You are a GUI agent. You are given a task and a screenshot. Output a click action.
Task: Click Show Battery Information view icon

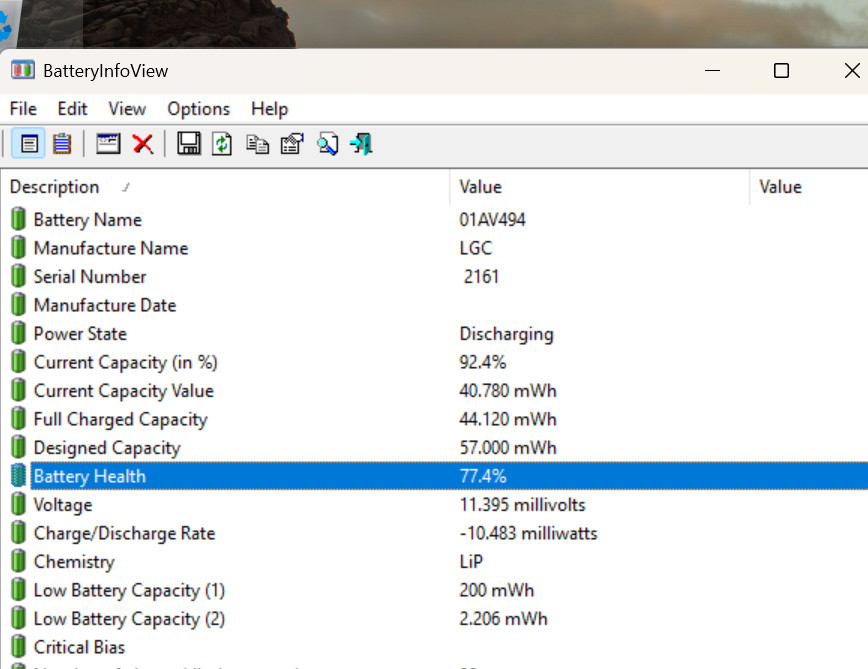click(x=28, y=144)
